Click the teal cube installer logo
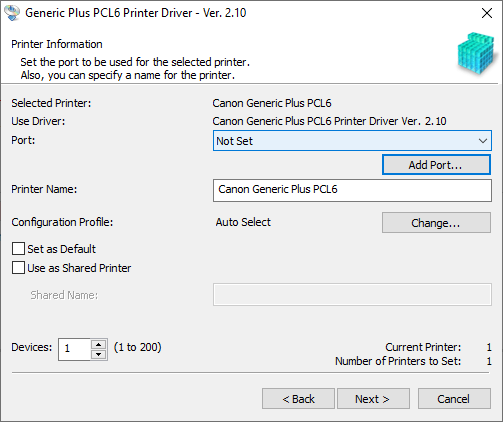 [476, 53]
